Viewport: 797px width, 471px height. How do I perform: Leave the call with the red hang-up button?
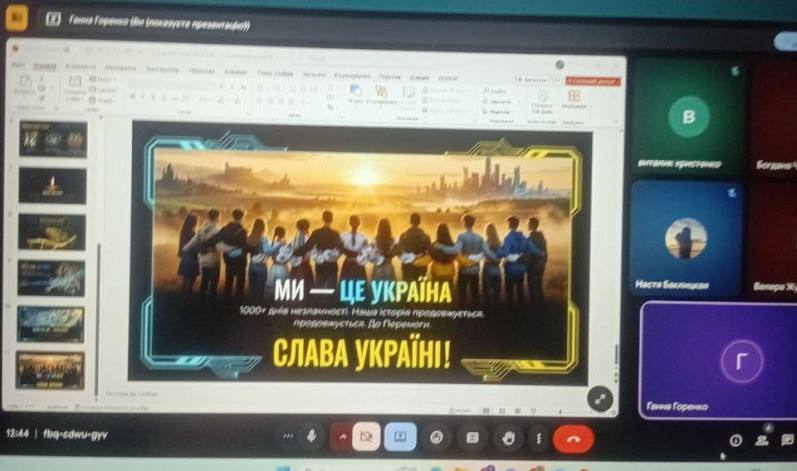tap(573, 439)
